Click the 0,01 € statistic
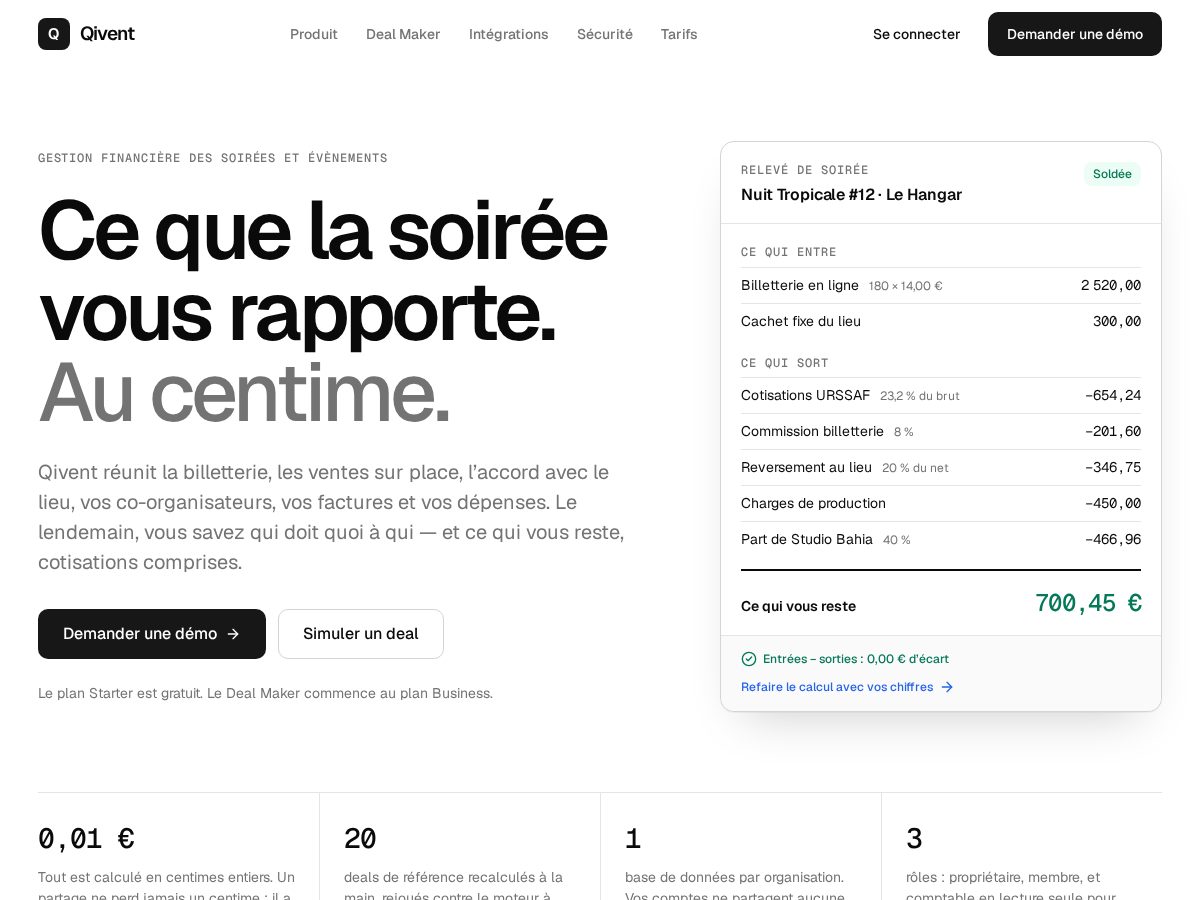This screenshot has height=900, width=1200. click(86, 839)
